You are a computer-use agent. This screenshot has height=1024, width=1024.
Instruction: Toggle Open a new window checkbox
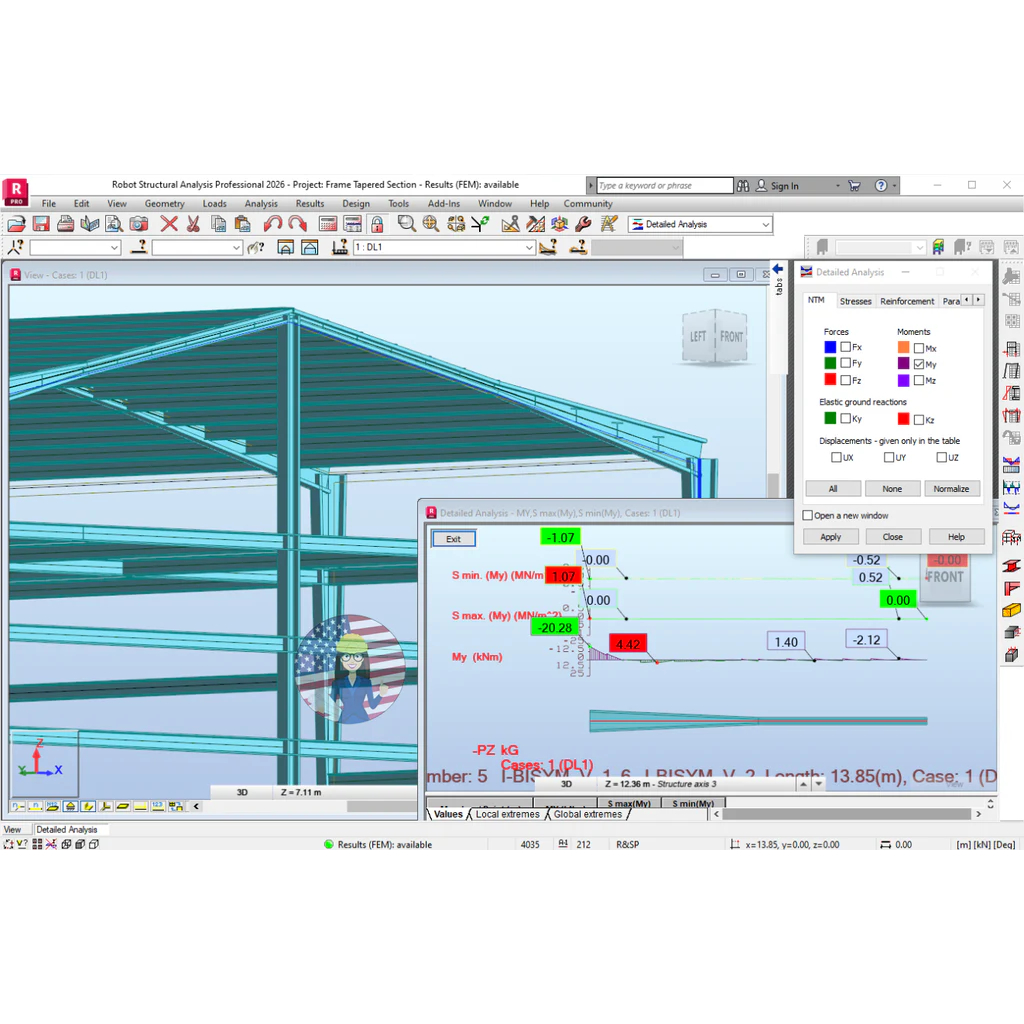(x=808, y=515)
